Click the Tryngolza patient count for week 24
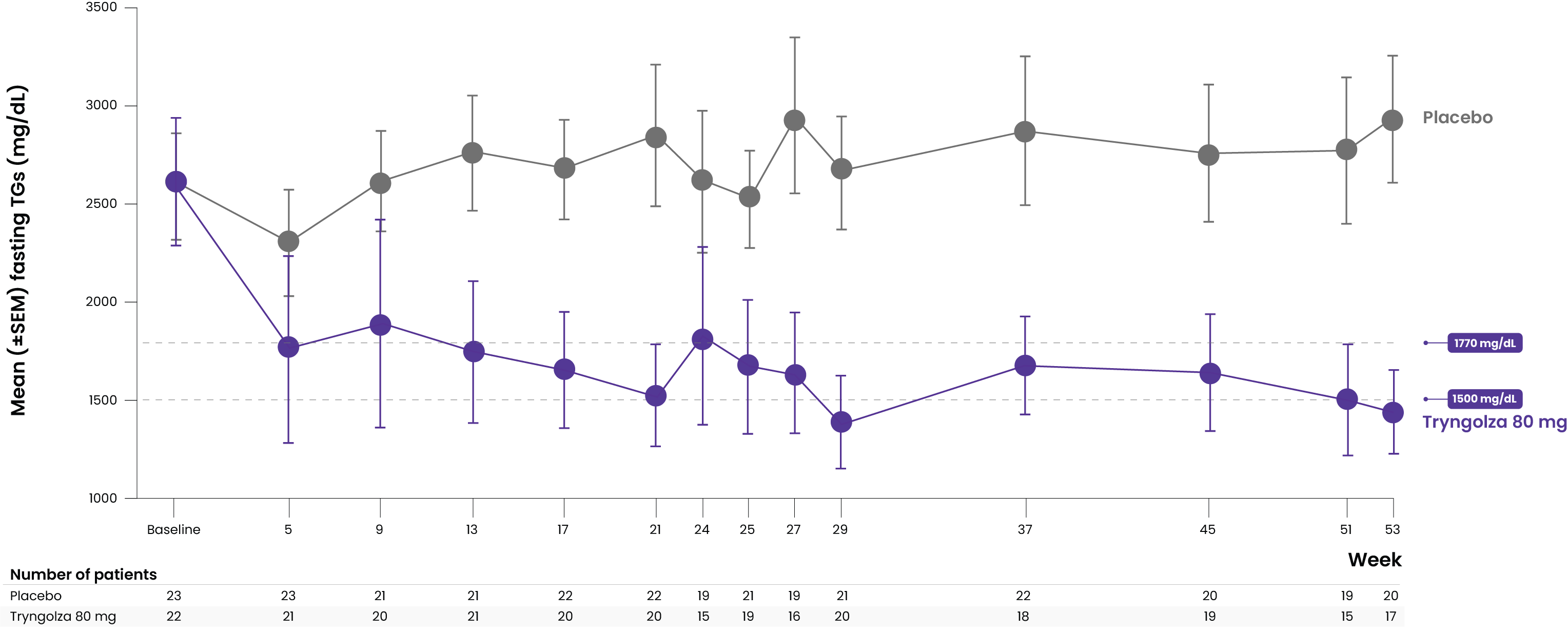1568x630 pixels. [703, 617]
